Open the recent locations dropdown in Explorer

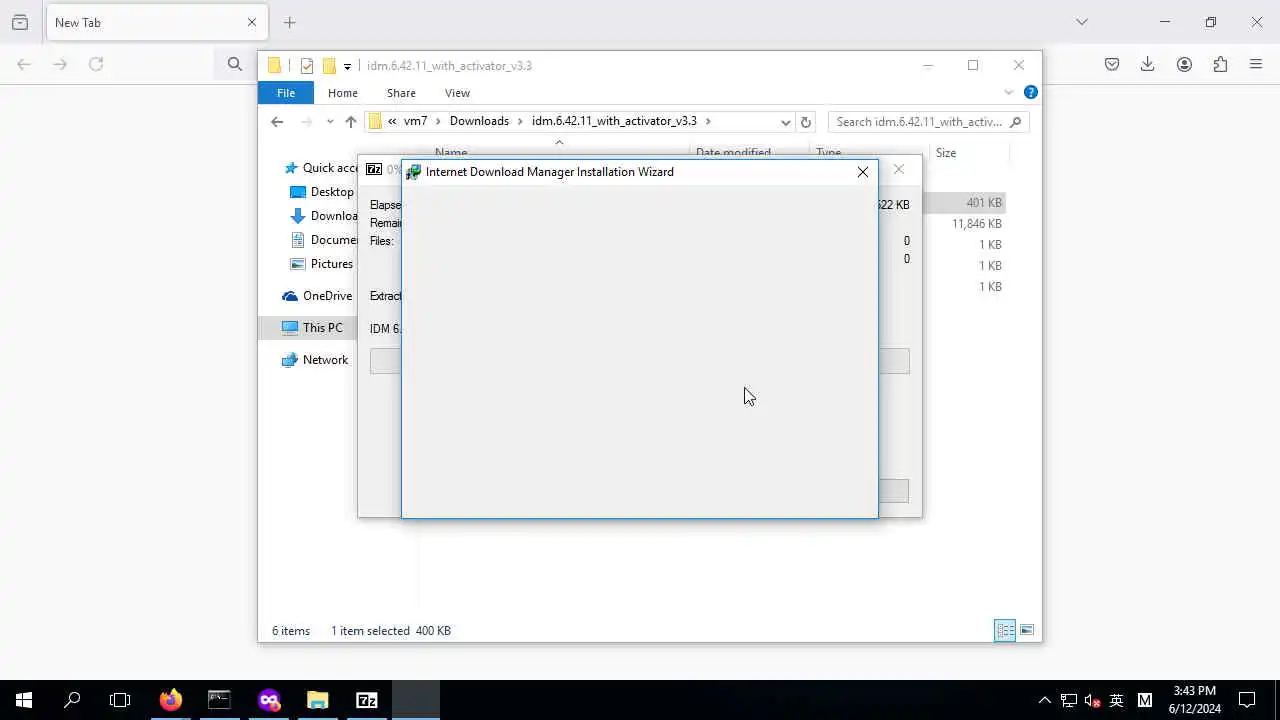point(330,122)
